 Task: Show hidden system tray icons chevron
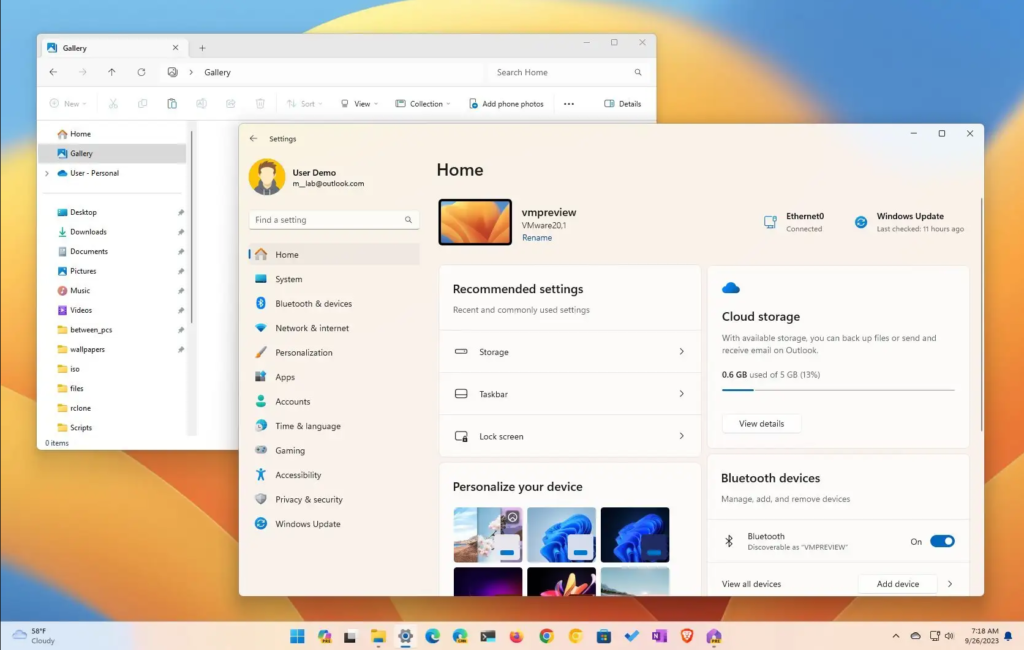[x=895, y=636]
